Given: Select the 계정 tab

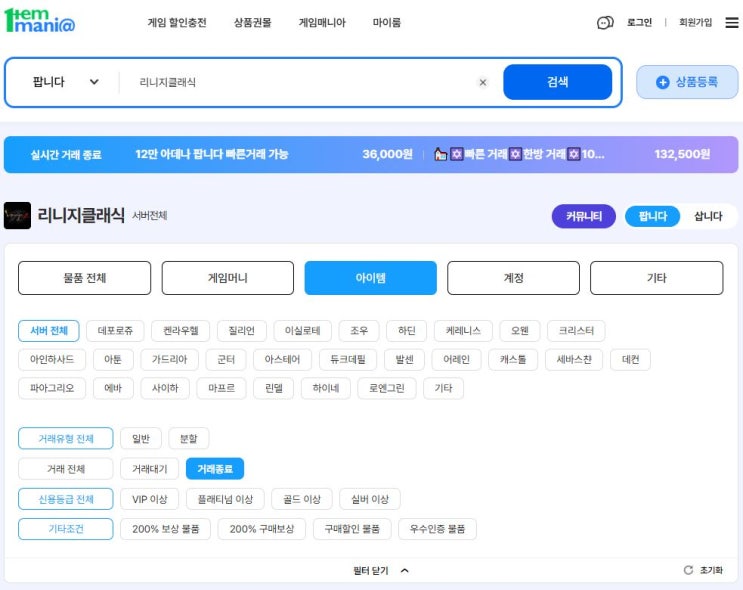Looking at the screenshot, I should 513,278.
